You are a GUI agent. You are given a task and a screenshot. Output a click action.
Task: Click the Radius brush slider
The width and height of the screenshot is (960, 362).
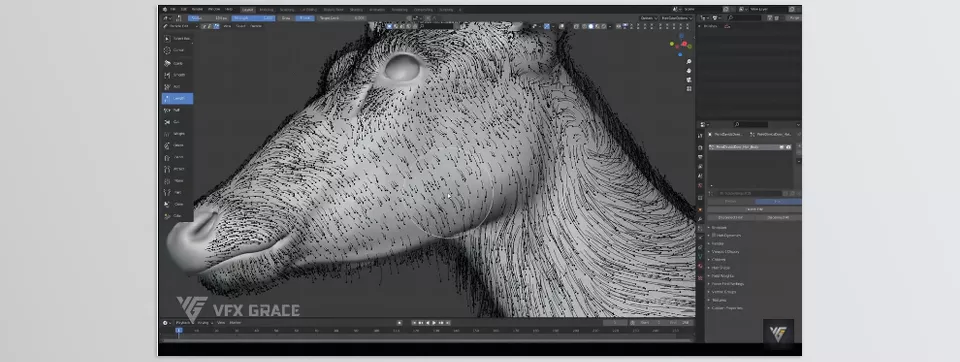tap(209, 18)
